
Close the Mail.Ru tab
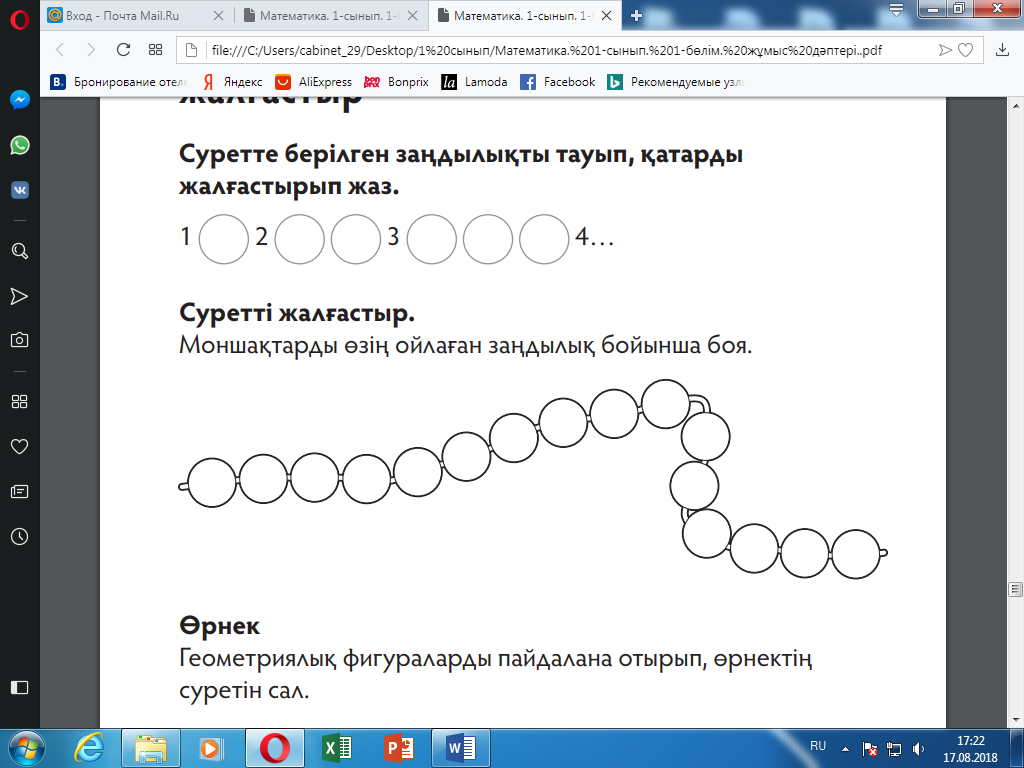point(218,16)
